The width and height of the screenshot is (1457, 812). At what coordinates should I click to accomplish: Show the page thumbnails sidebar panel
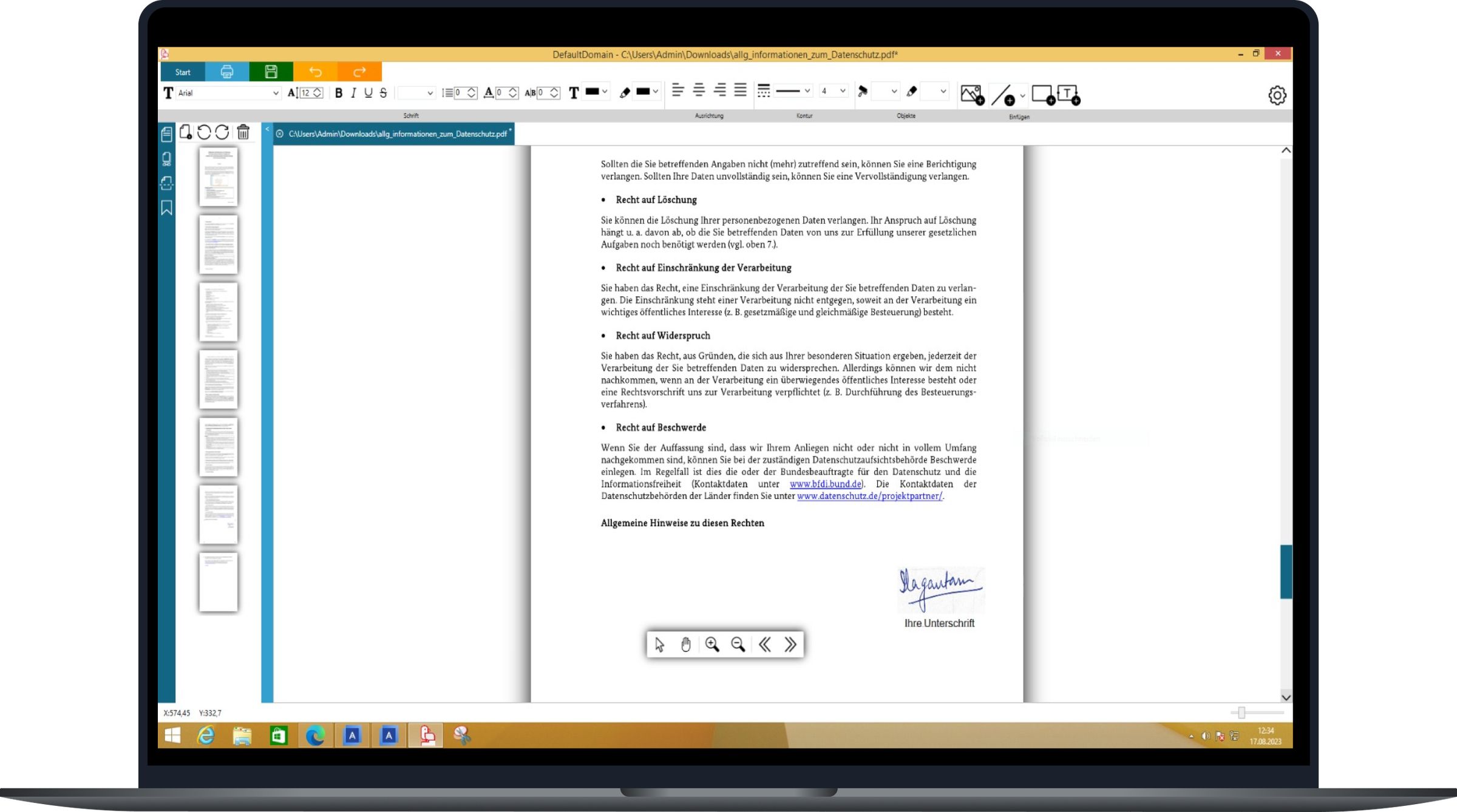click(x=166, y=134)
